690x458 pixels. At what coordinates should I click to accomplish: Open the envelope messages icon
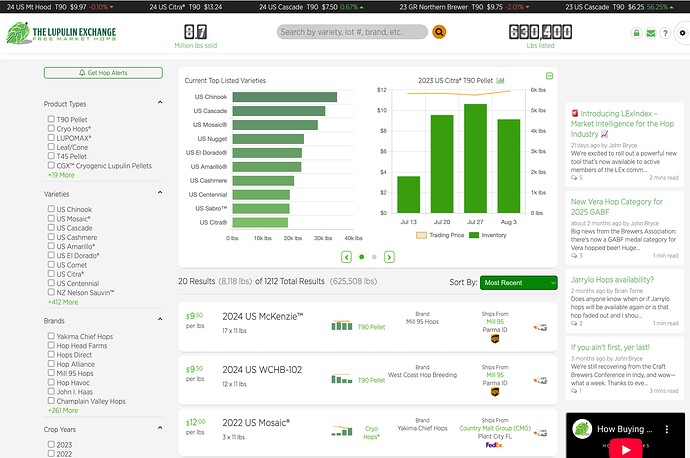[x=651, y=33]
